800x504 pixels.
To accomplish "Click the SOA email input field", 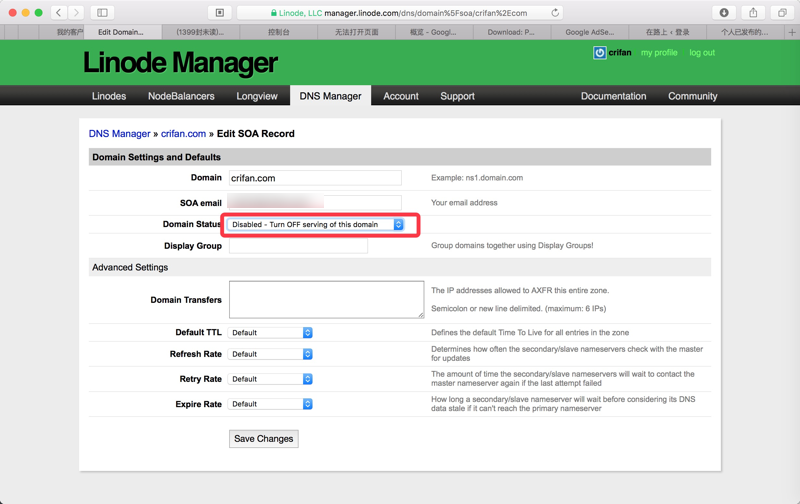I will [315, 203].
